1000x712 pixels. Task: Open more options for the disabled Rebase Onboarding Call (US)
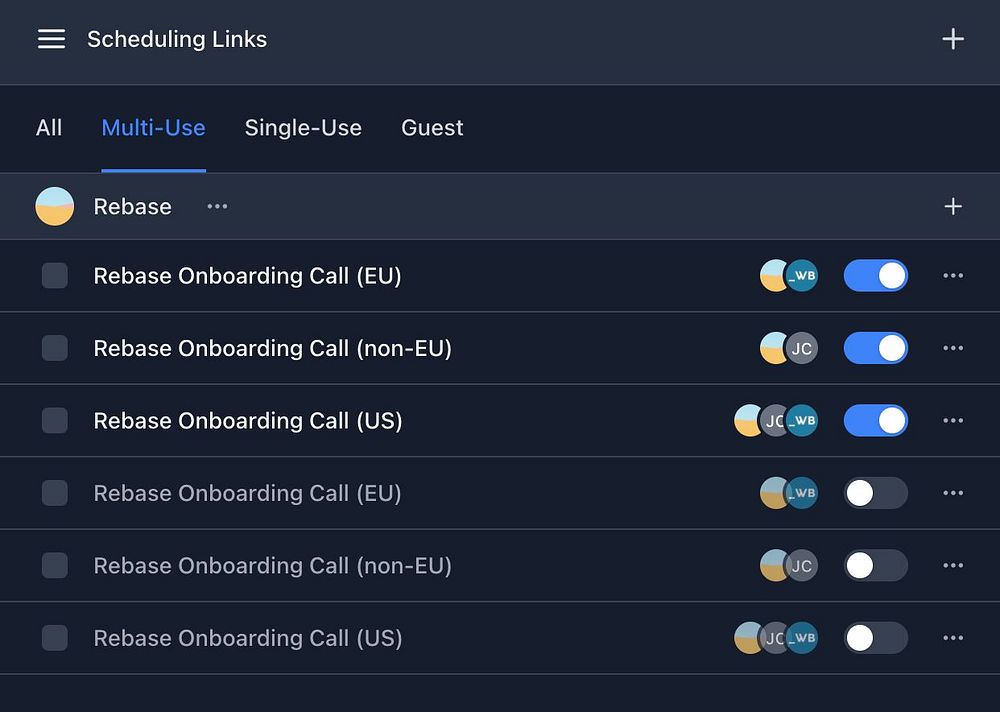(953, 637)
